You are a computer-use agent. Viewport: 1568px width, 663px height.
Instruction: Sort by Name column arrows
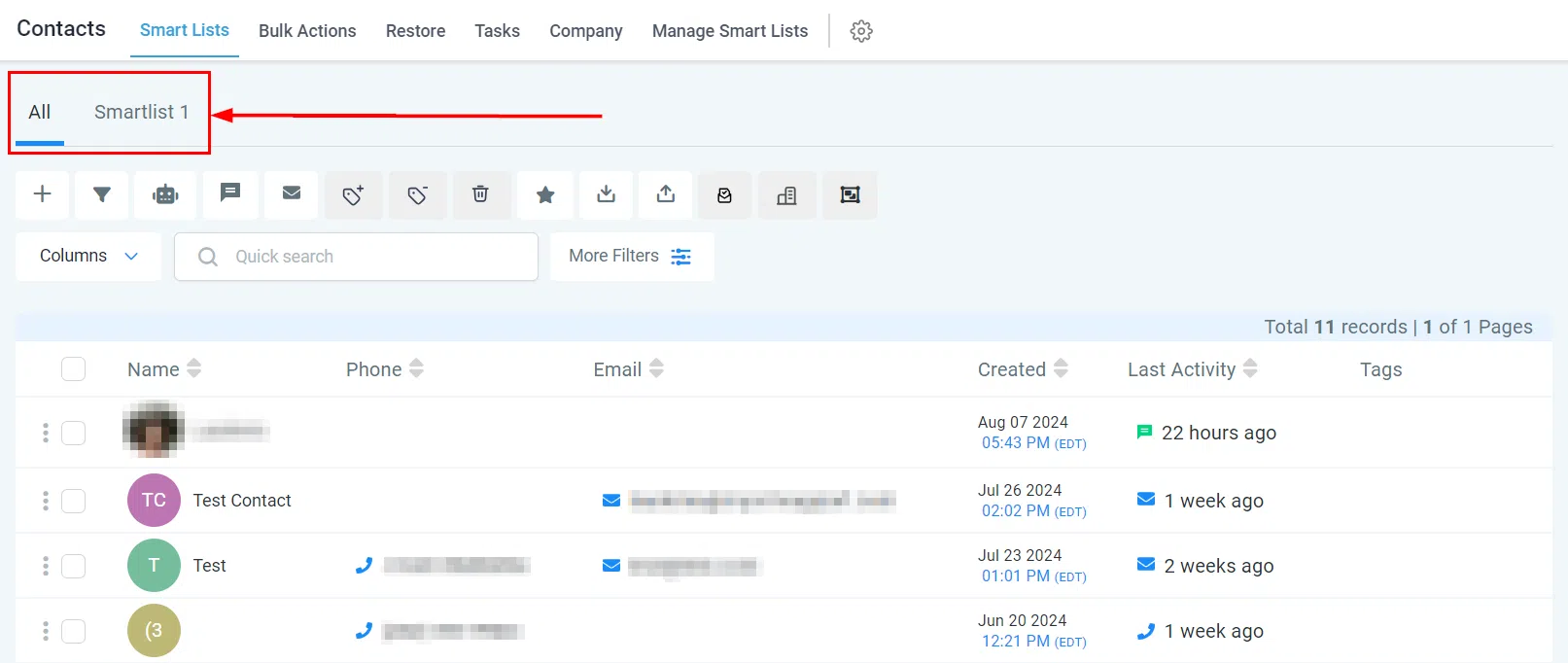[x=194, y=368]
